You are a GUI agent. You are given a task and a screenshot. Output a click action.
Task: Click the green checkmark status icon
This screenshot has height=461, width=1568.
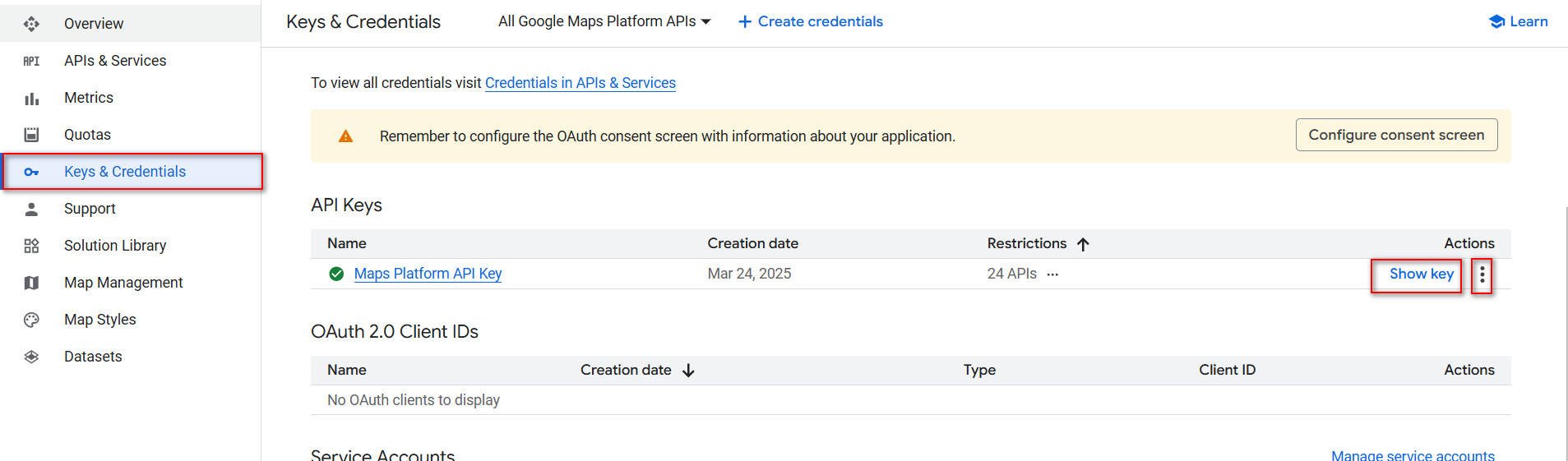pos(336,274)
